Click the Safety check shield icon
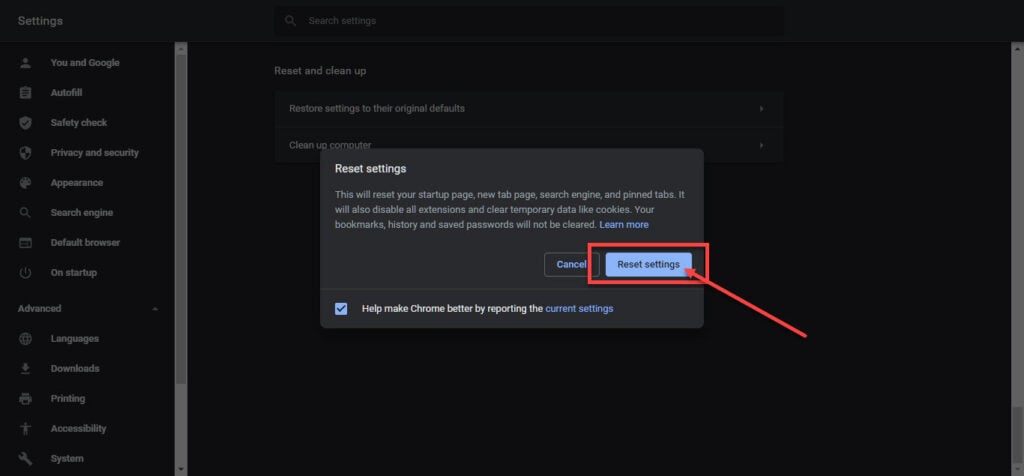 (25, 123)
